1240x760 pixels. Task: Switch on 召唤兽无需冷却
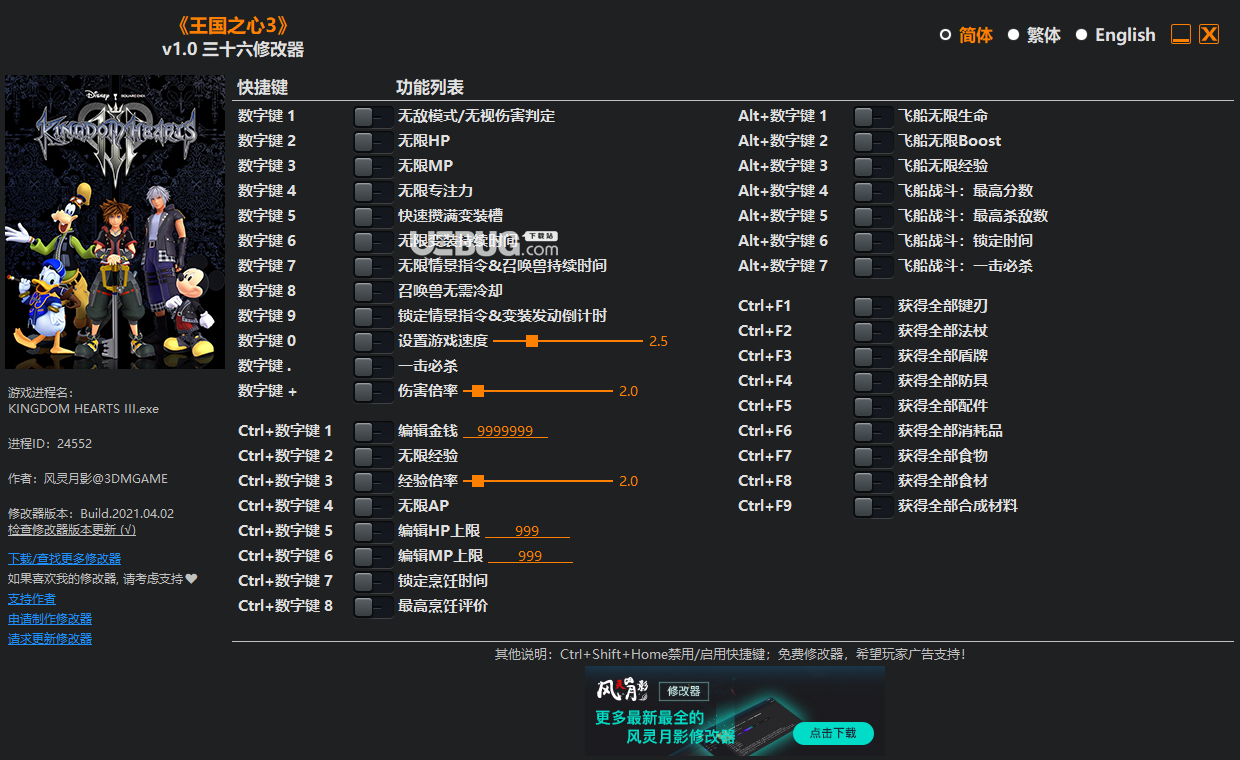tap(374, 291)
